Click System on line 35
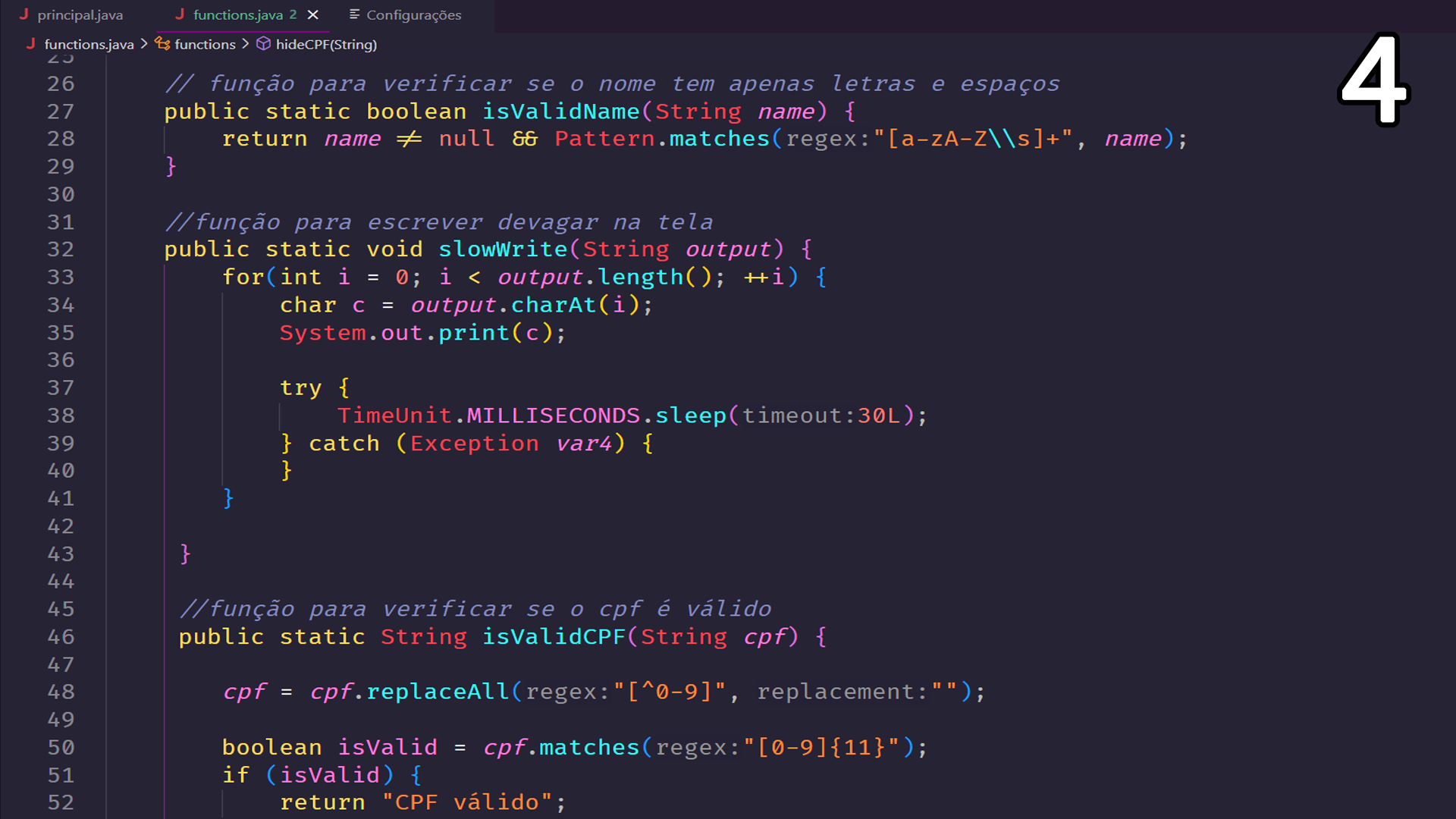This screenshot has width=1456, height=819. [x=323, y=333]
